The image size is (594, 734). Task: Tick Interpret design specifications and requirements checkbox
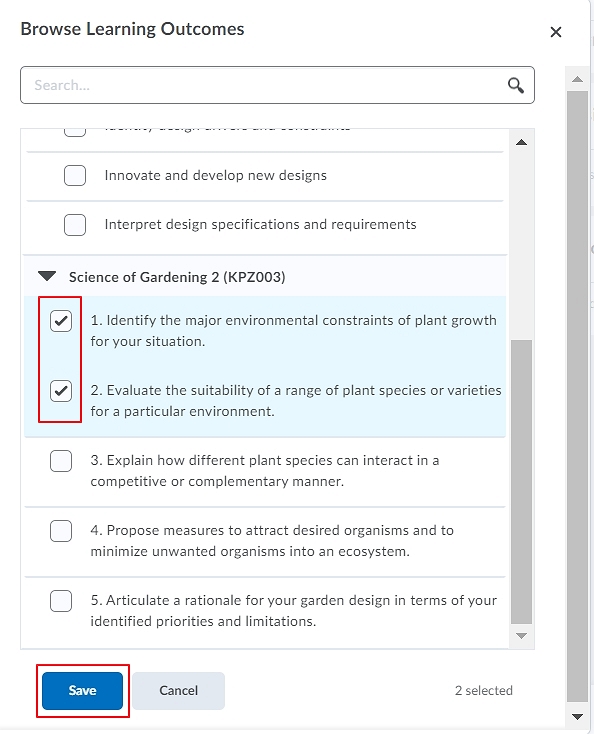pos(75,225)
